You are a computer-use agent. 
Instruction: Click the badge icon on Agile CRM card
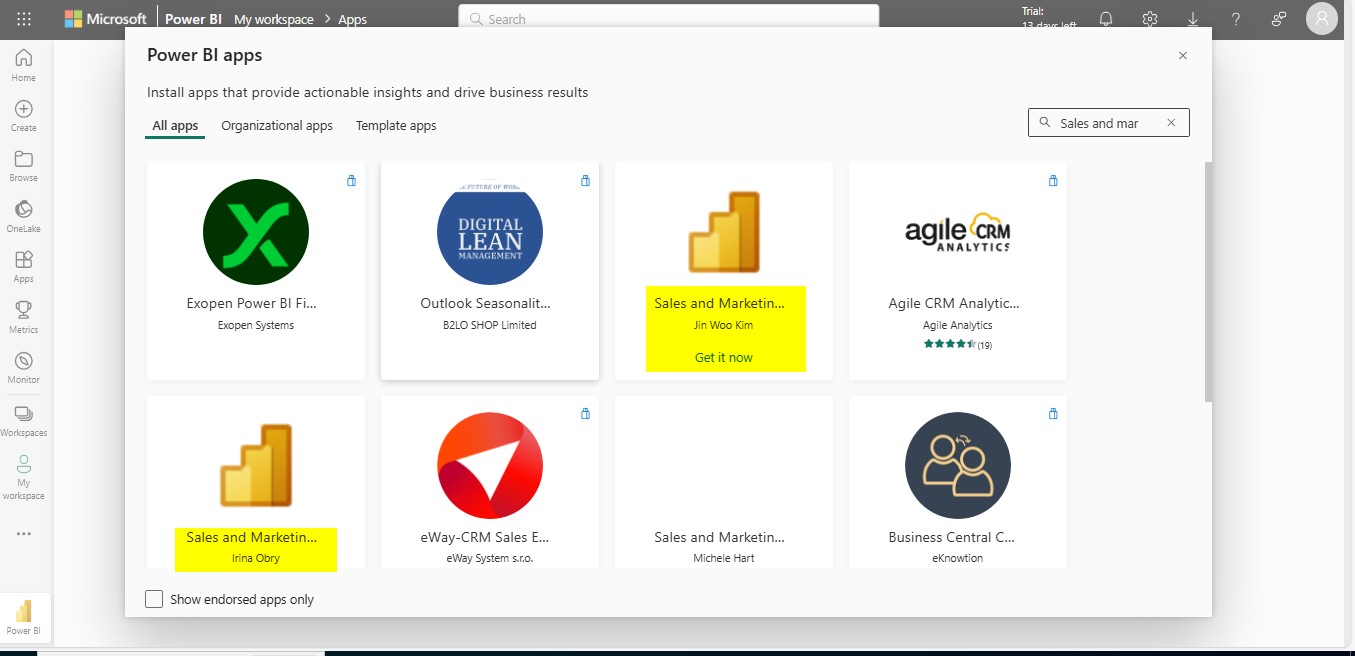(1053, 181)
